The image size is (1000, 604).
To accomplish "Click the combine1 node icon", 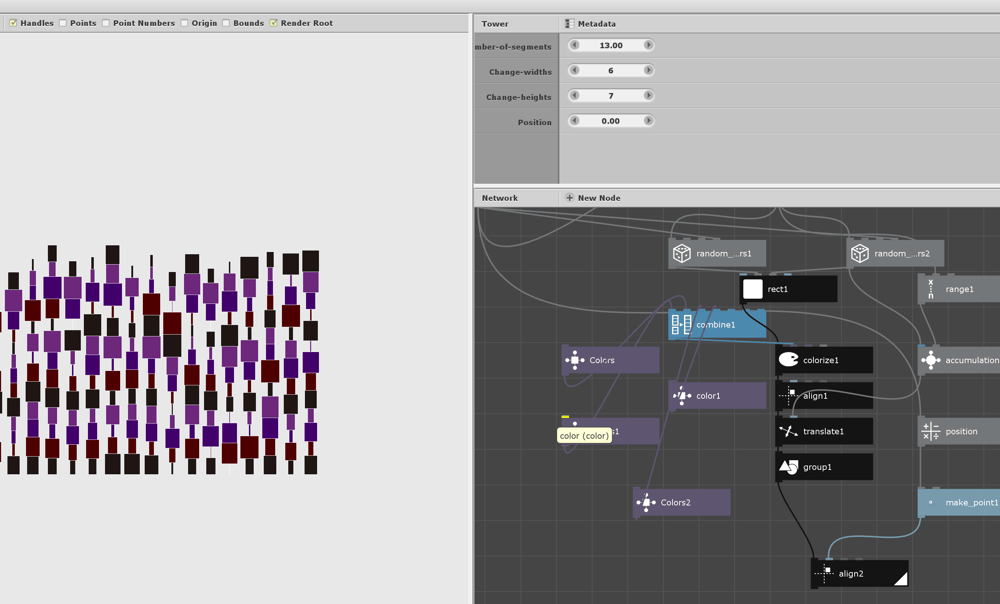I will tap(681, 325).
